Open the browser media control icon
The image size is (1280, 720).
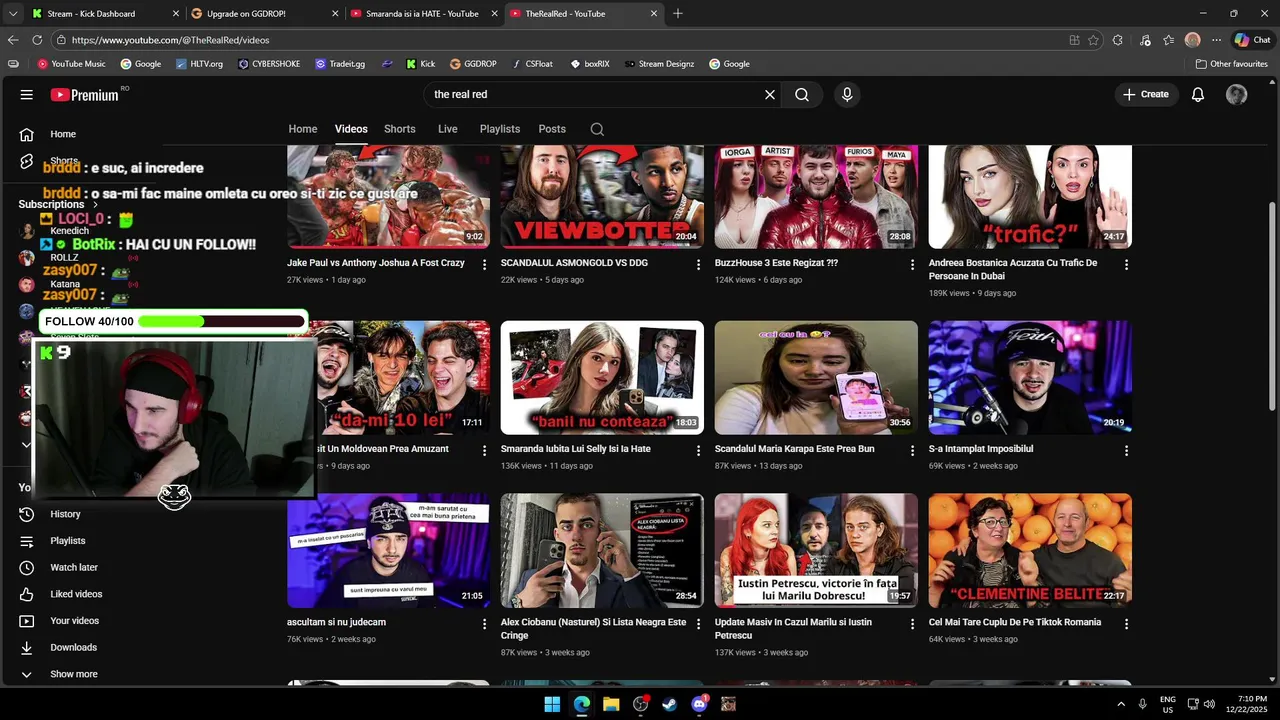click(x=1144, y=40)
